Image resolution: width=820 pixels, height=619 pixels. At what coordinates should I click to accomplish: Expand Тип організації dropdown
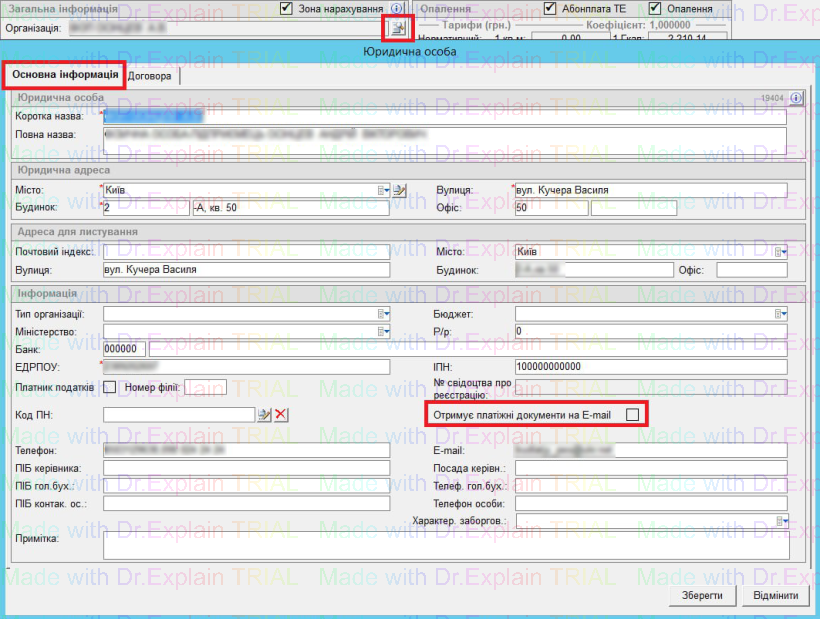coord(383,314)
